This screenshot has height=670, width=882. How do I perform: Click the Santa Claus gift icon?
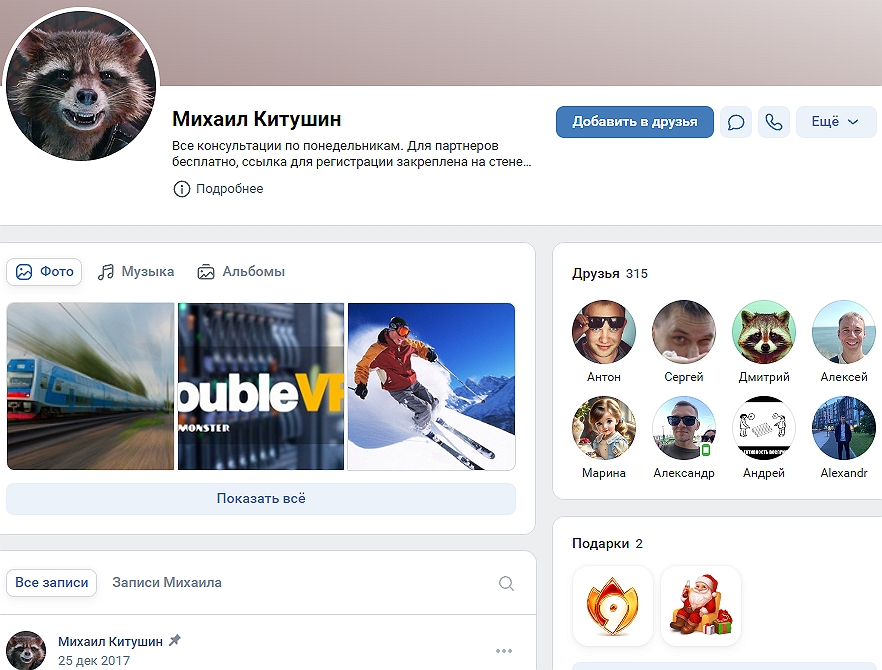click(700, 606)
